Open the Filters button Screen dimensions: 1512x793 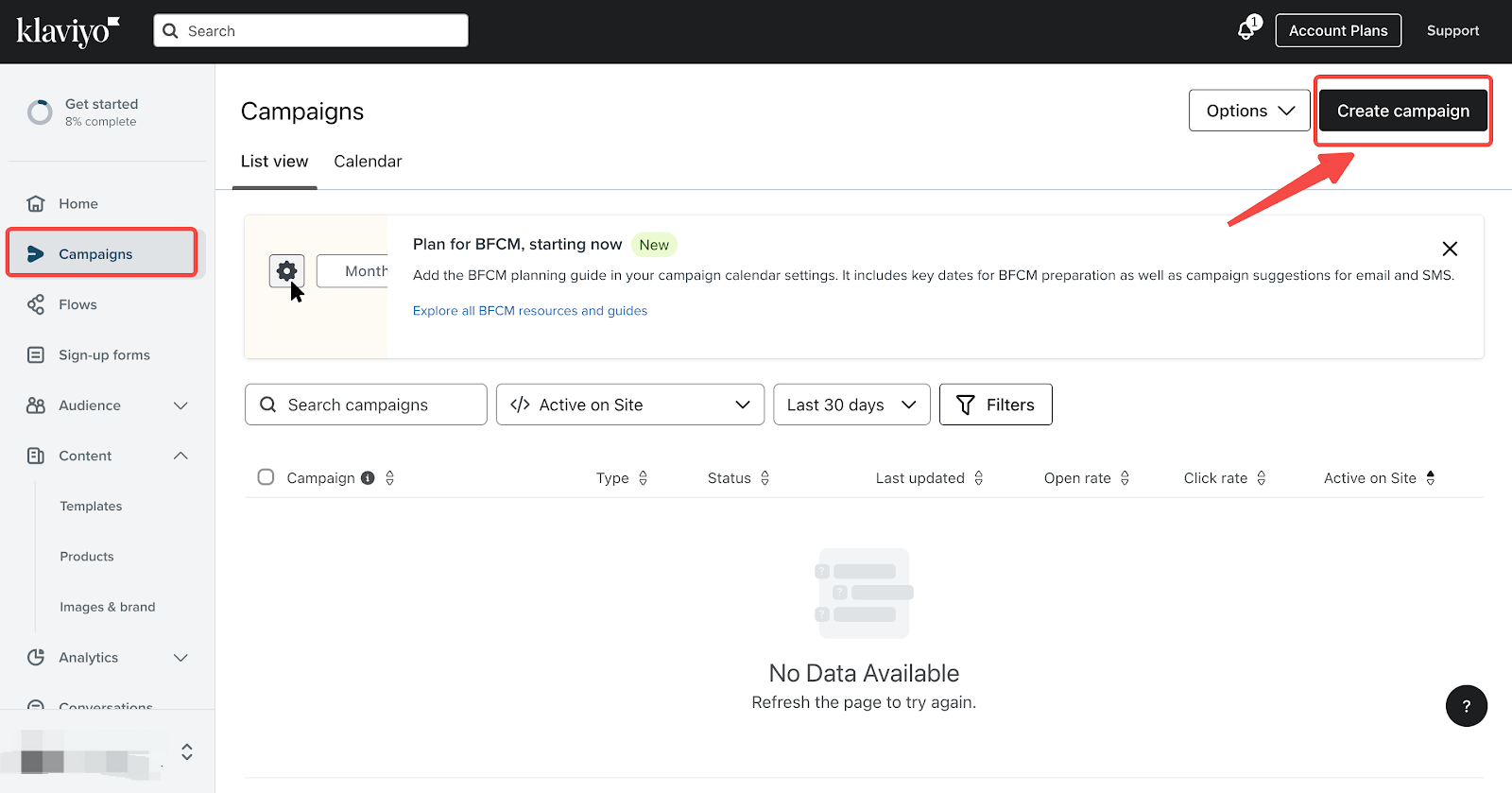tap(996, 405)
